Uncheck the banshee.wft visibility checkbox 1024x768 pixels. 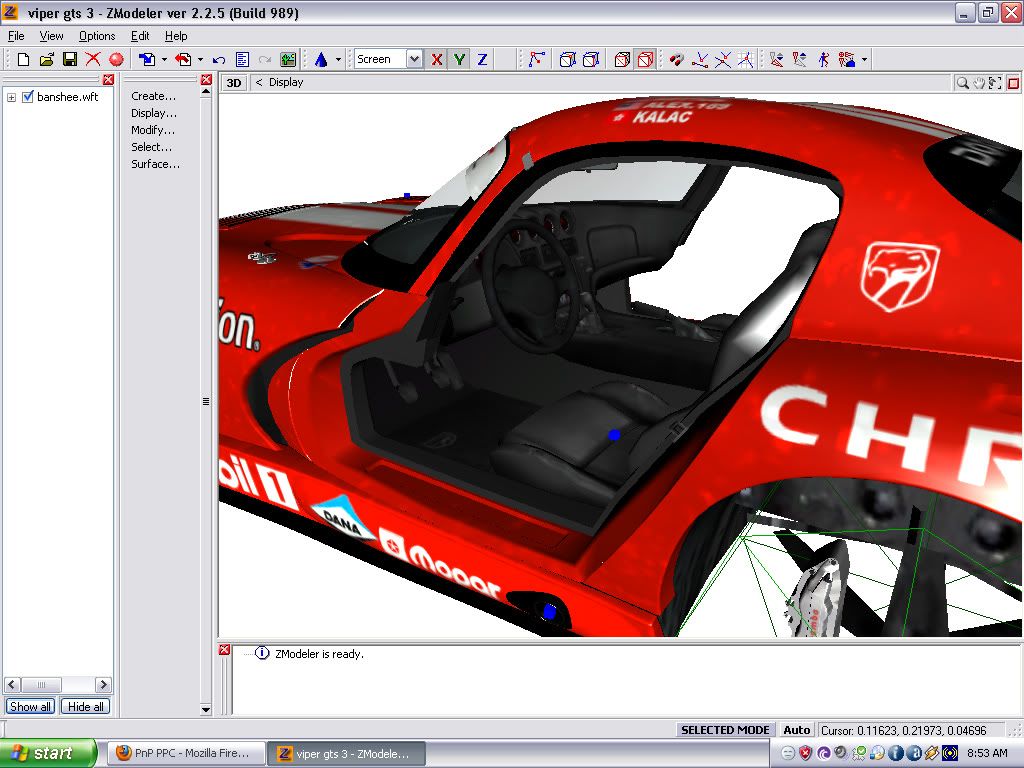click(28, 97)
